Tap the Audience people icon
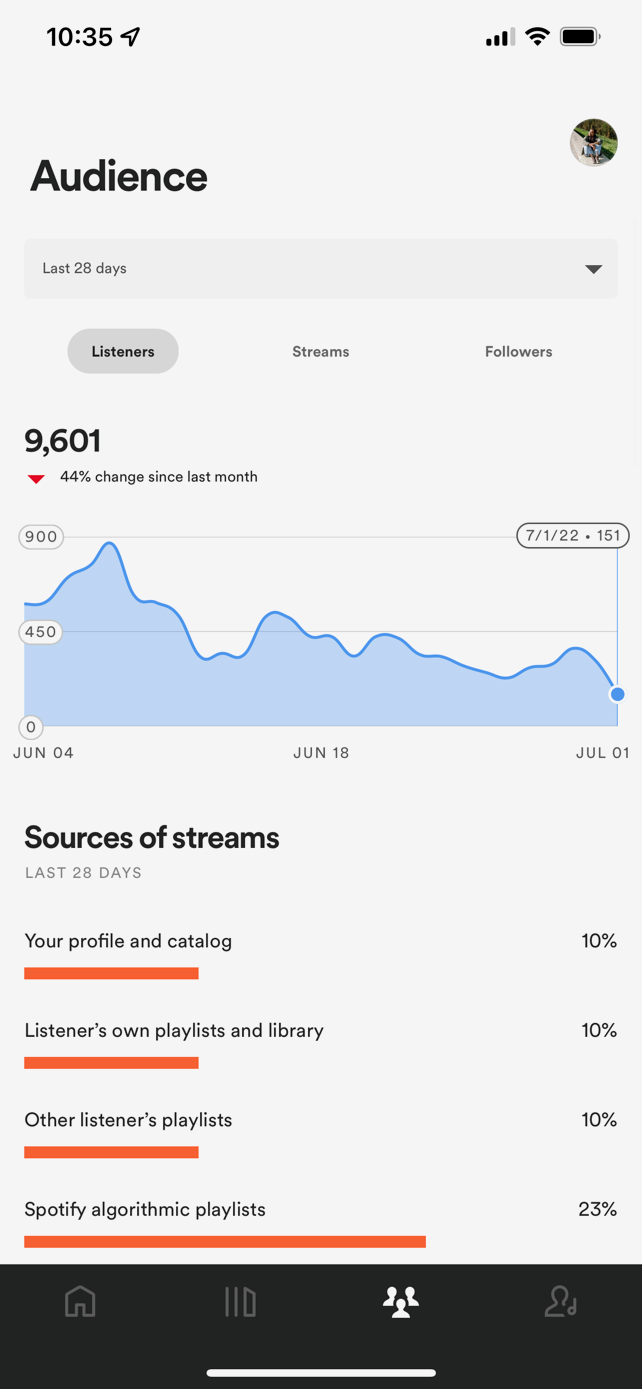 (401, 1301)
